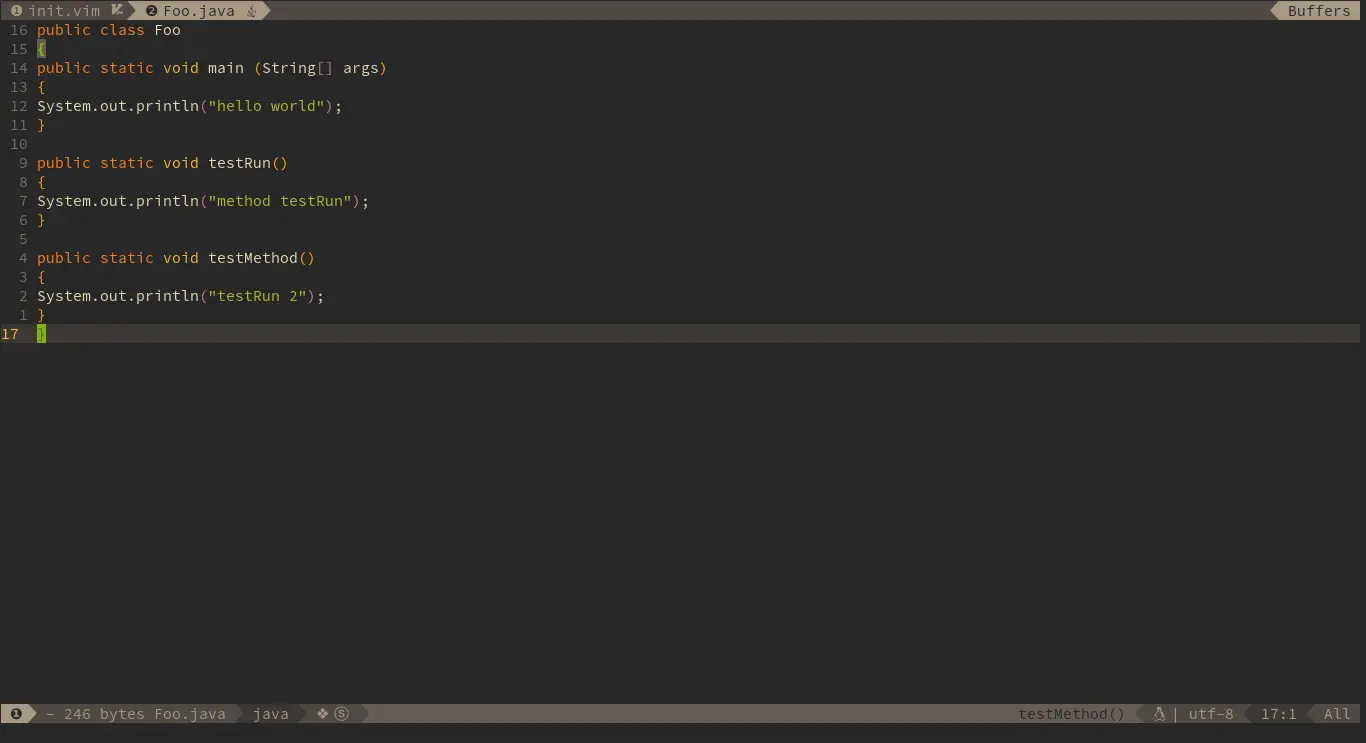The height and width of the screenshot is (743, 1366).
Task: Click the circled 1 buffer icon in statusline
Action: pos(16,713)
